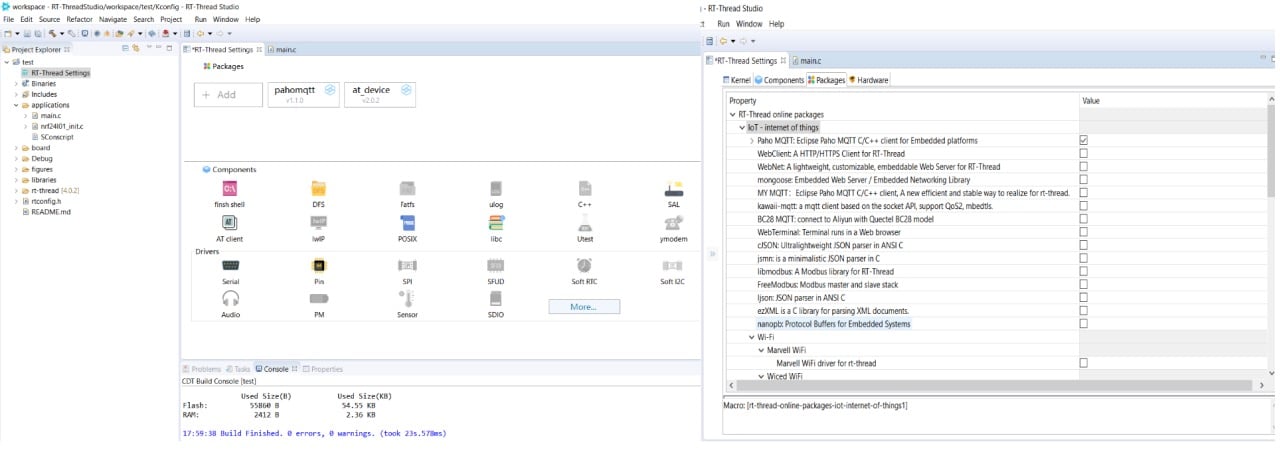Collapse the Marvell WiFi tree node
The width and height of the screenshot is (1280, 455).
tap(758, 350)
